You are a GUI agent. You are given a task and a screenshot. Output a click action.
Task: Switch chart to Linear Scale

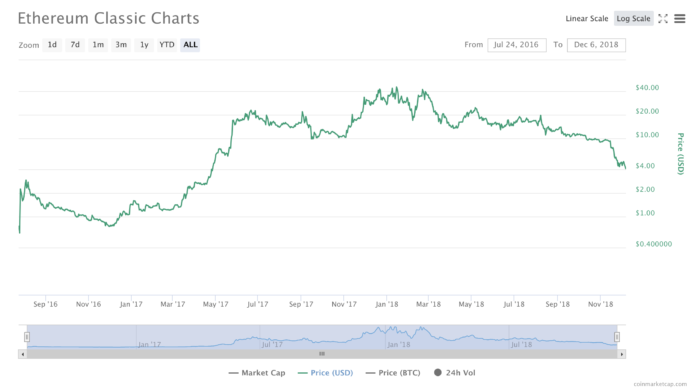click(587, 18)
